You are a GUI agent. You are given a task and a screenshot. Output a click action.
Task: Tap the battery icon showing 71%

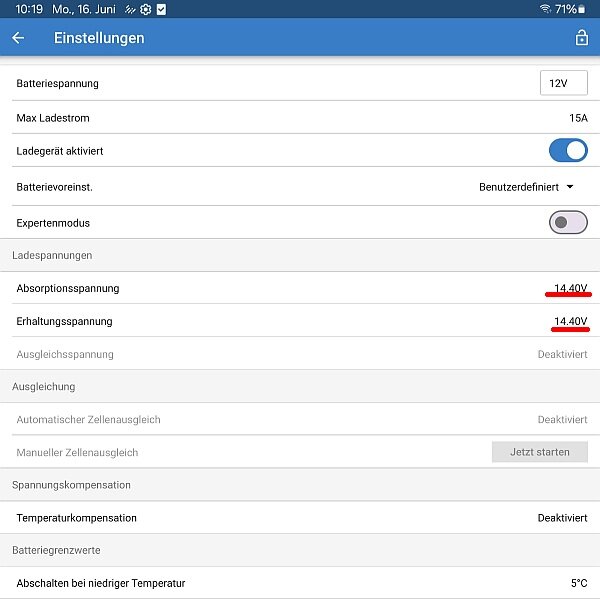pyautogui.click(x=582, y=9)
